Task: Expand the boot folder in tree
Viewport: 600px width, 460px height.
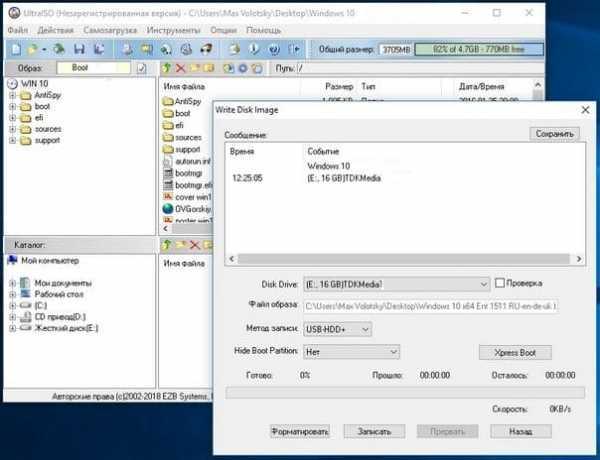Action: [13, 106]
